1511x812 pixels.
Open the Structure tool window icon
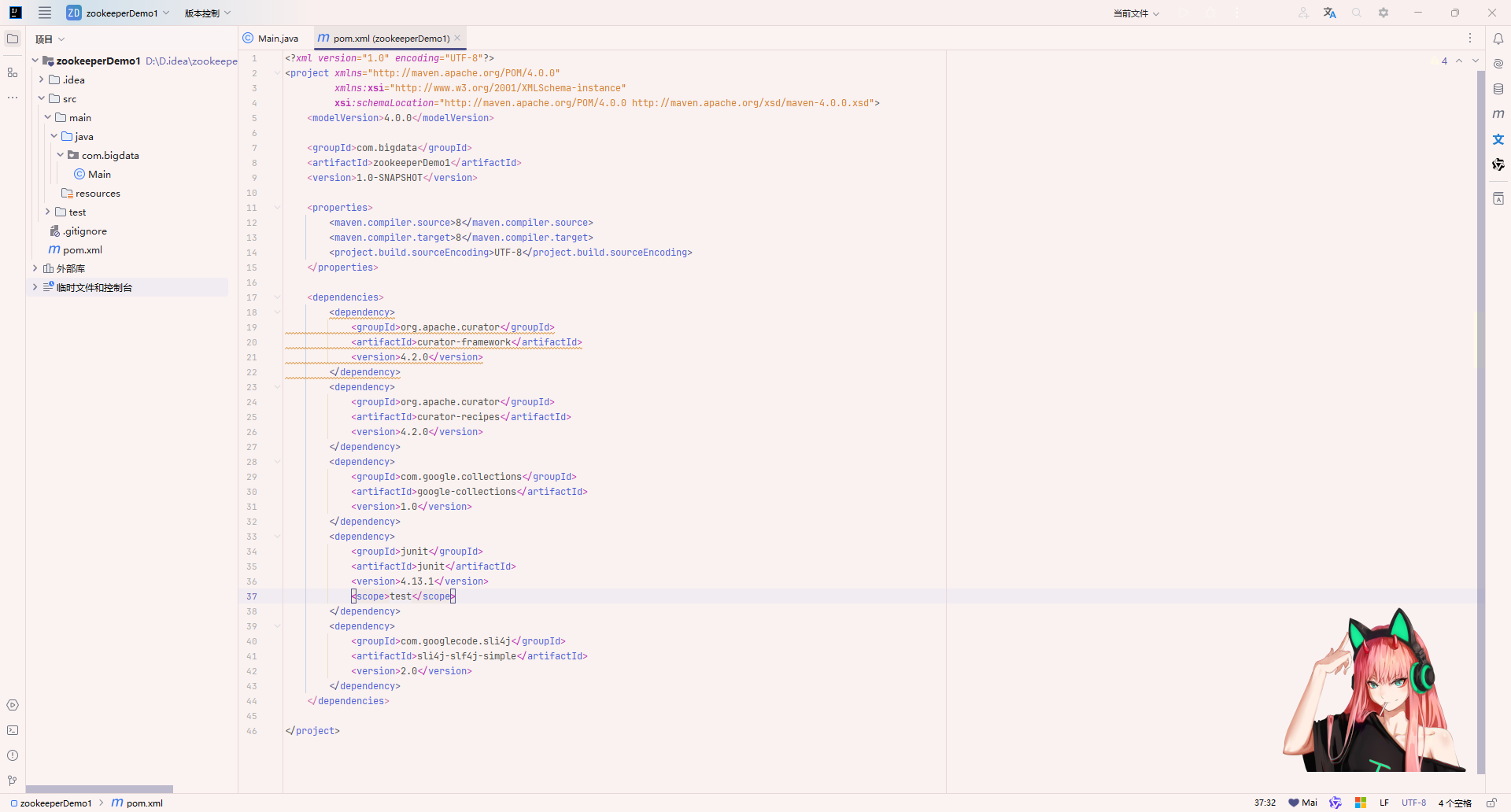point(13,72)
